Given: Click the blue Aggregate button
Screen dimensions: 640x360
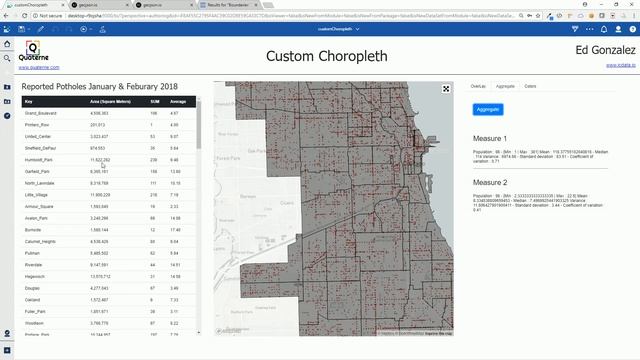Looking at the screenshot, I should tap(488, 109).
